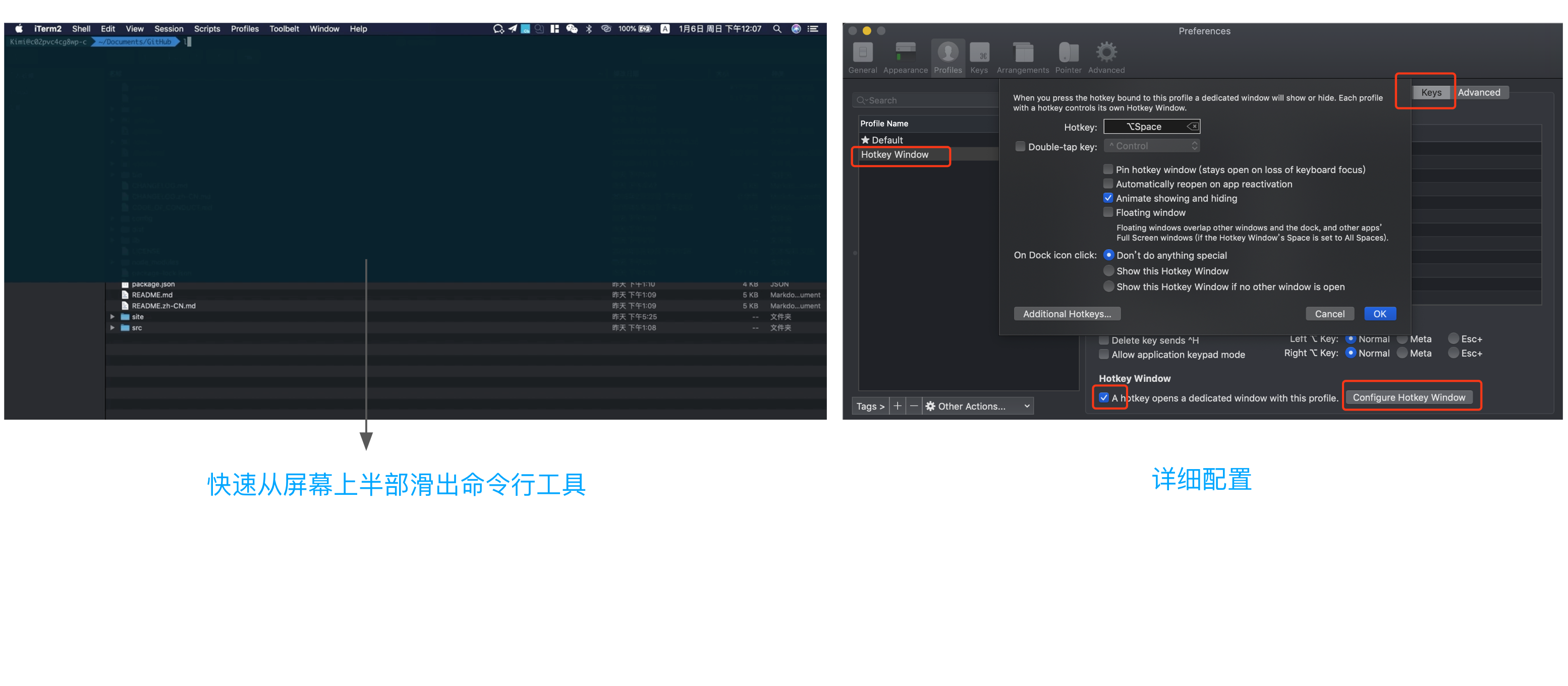Open the Arrangements preferences pane
This screenshot has height=686, width=1568.
[1022, 58]
